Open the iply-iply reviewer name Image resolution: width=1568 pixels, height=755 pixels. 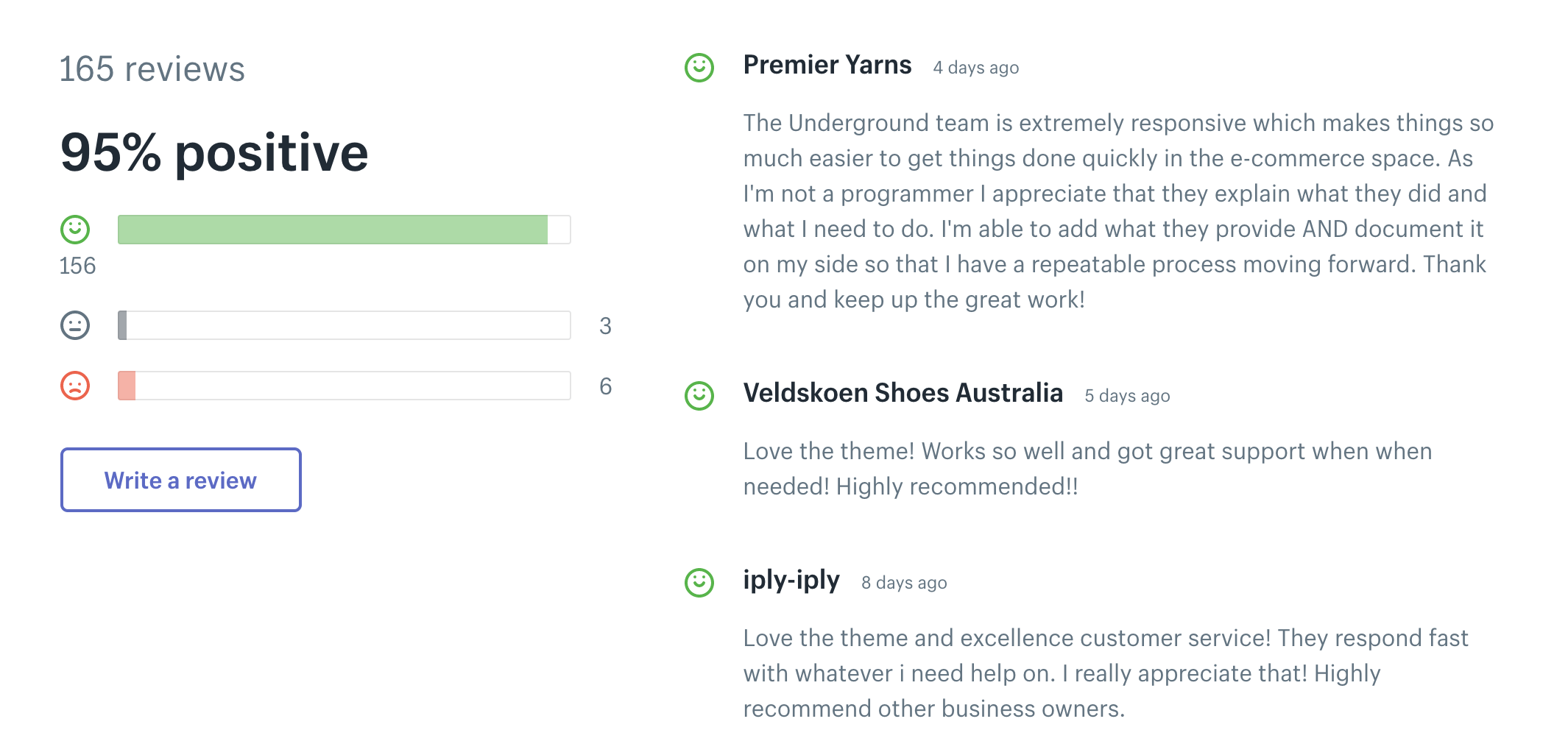pos(791,581)
